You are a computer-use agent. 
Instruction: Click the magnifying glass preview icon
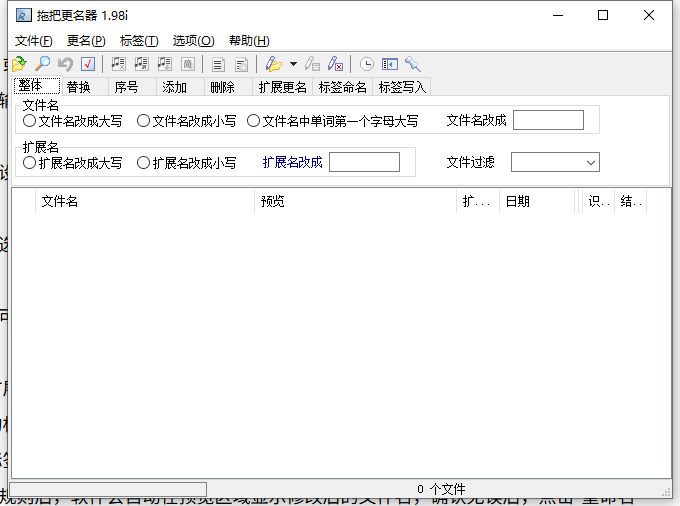pyautogui.click(x=42, y=64)
